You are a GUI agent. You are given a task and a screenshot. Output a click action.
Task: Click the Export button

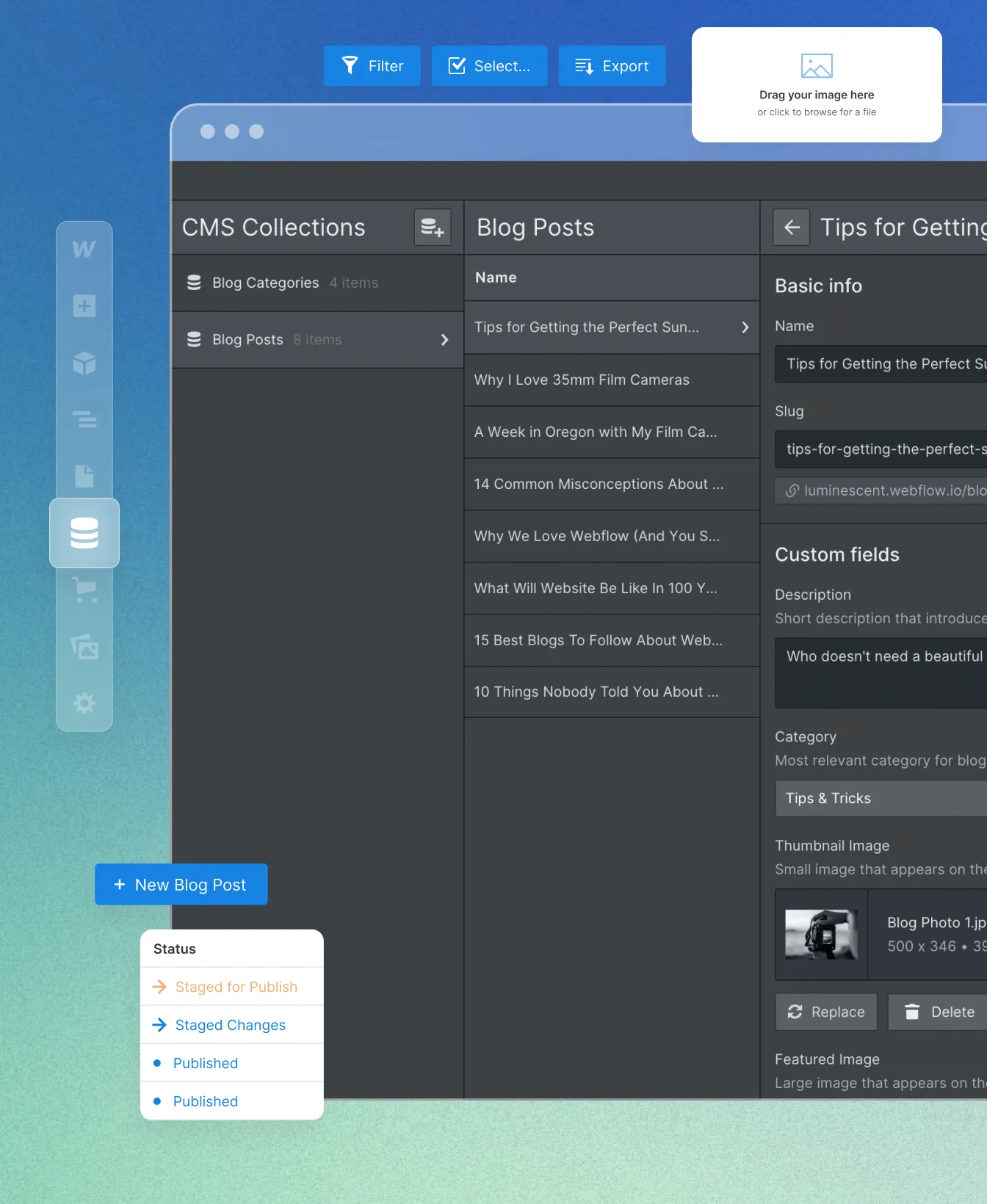click(612, 66)
